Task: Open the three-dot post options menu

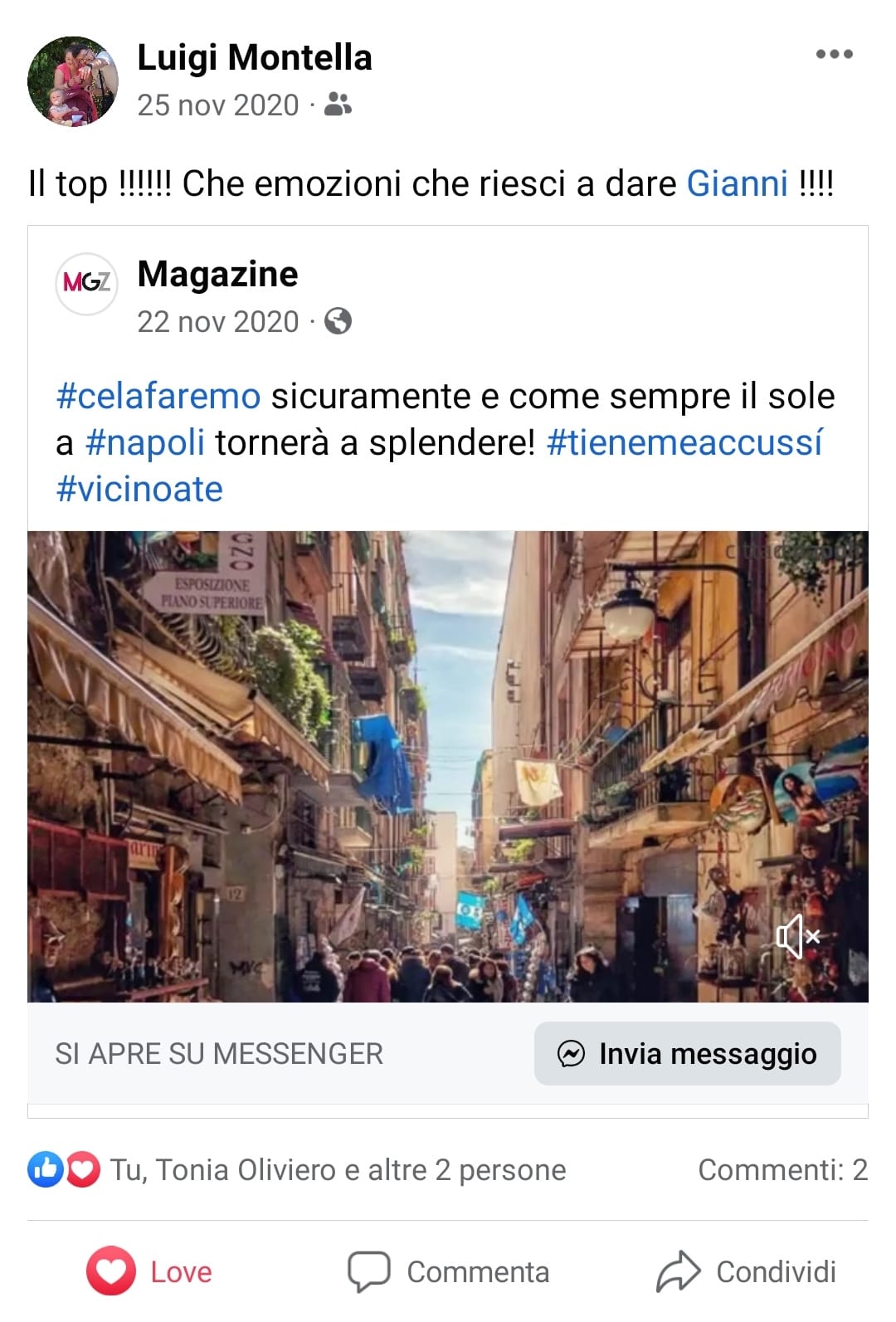Action: pos(834,55)
